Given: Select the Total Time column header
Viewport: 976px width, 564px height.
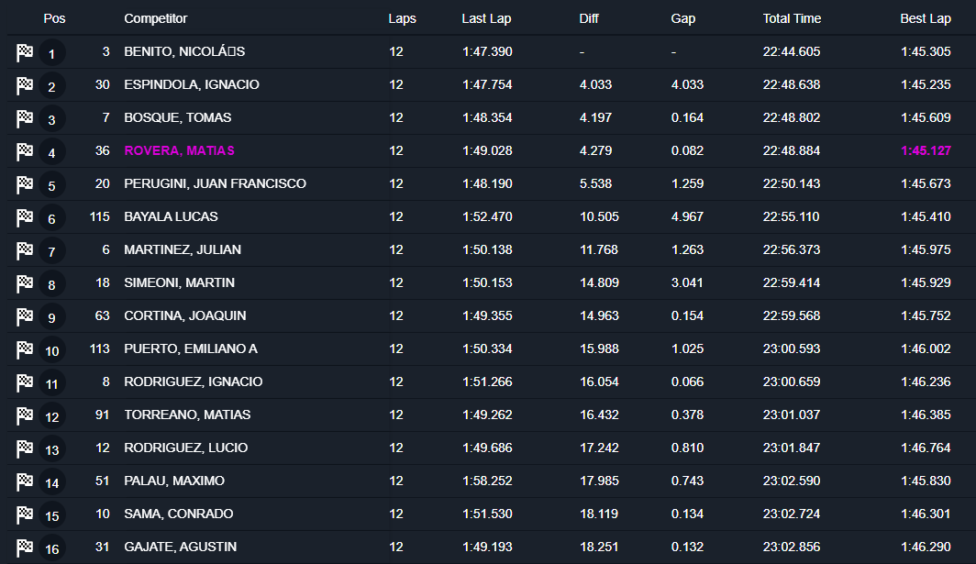Looking at the screenshot, I should [x=792, y=19].
